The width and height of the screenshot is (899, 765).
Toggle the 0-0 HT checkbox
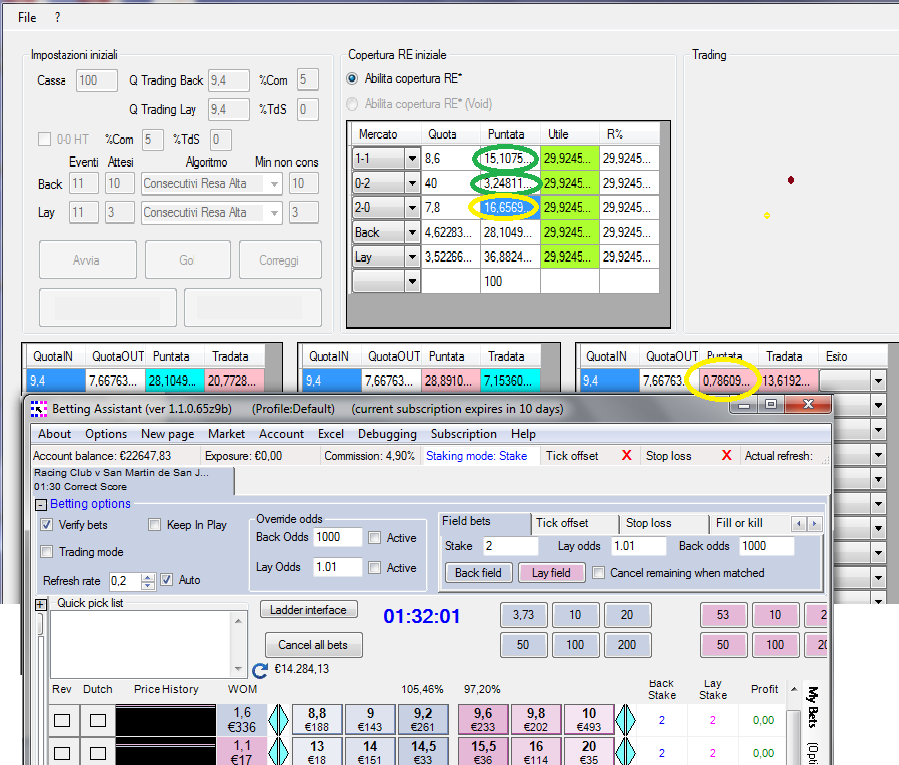[44, 139]
